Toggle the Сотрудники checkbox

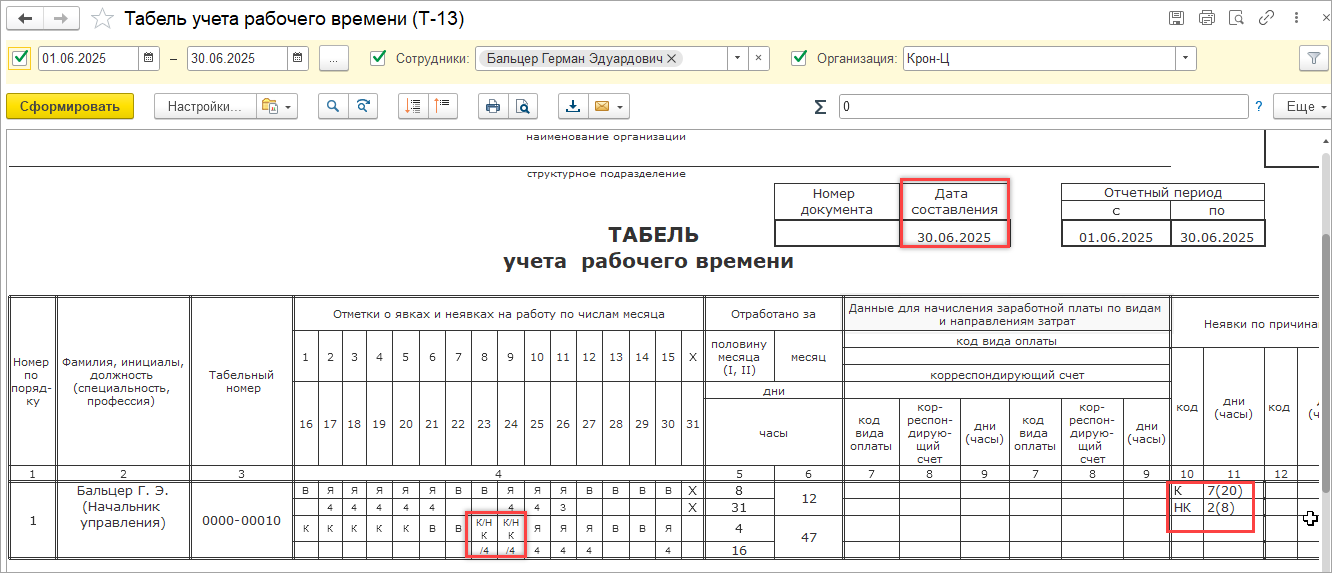378,58
